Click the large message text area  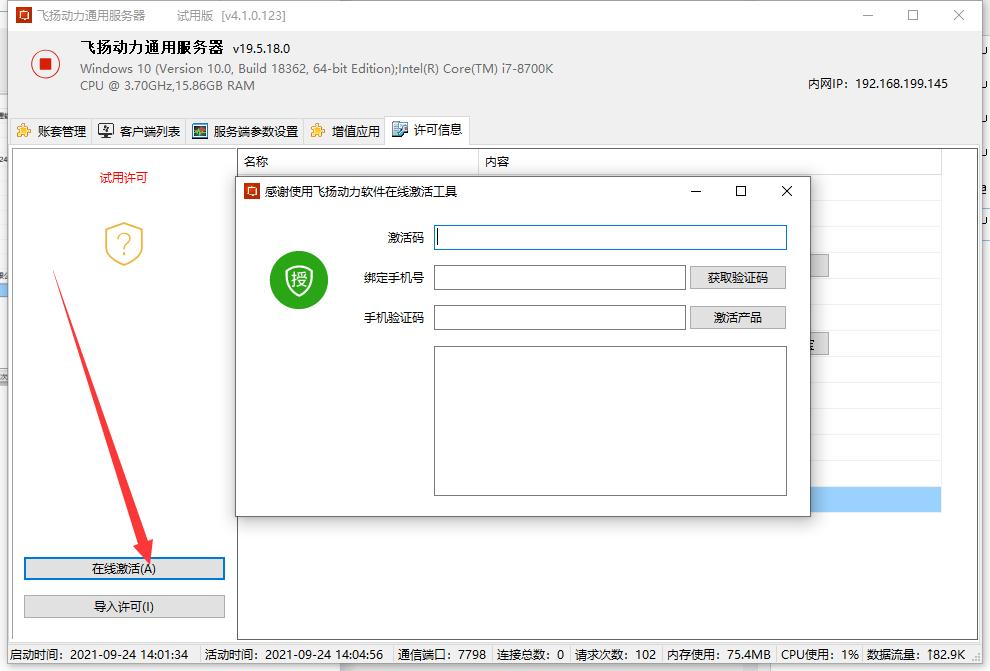(x=610, y=420)
